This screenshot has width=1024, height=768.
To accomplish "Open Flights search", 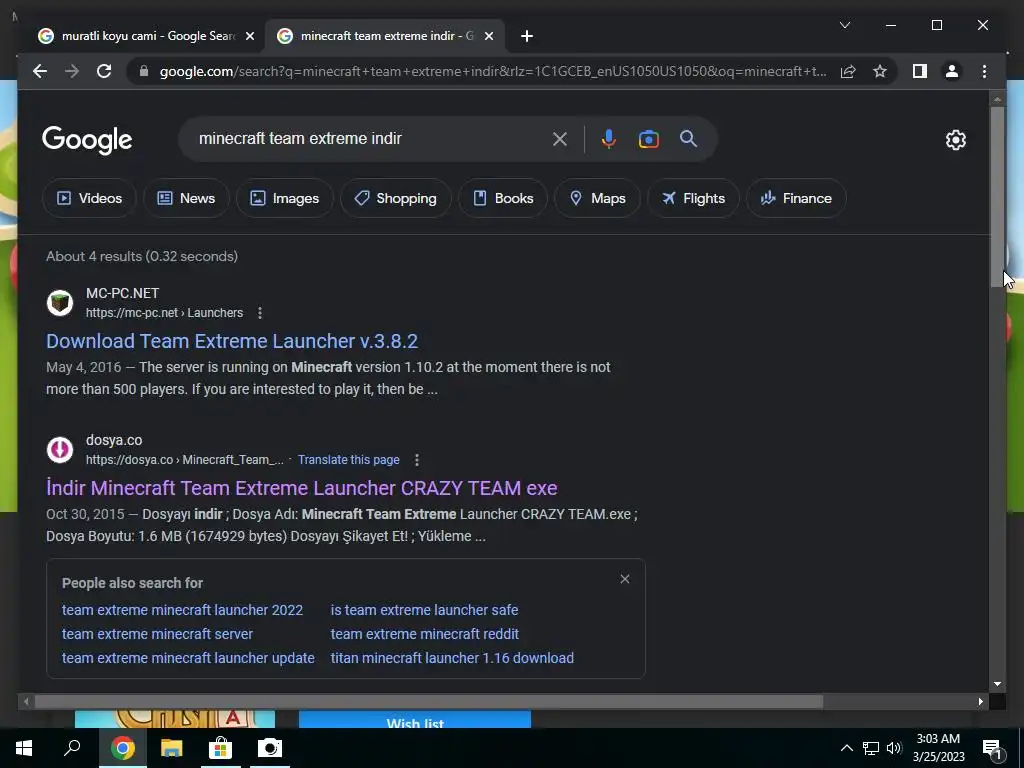I will [x=693, y=198].
